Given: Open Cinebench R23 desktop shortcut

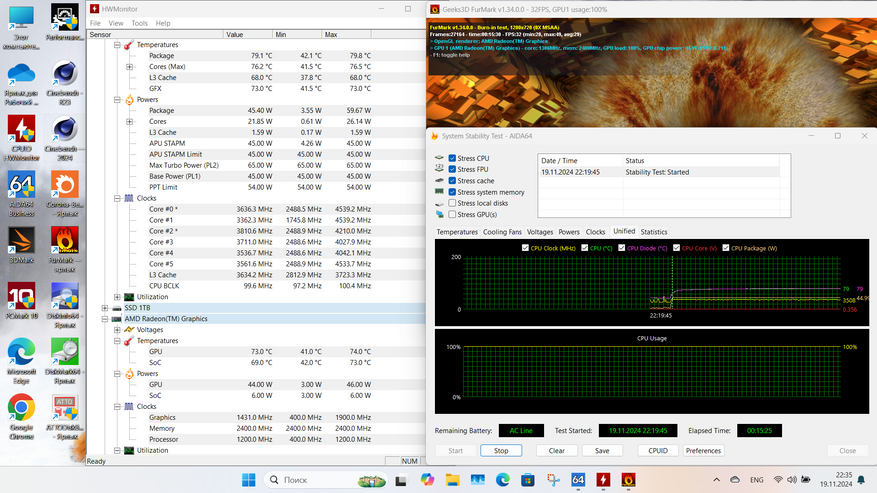Looking at the screenshot, I should (x=65, y=82).
